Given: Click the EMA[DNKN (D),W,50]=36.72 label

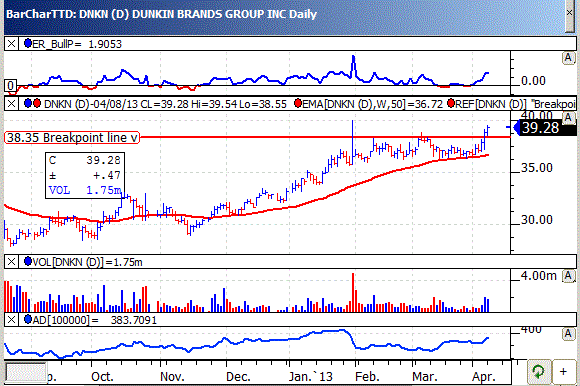Looking at the screenshot, I should point(372,104).
